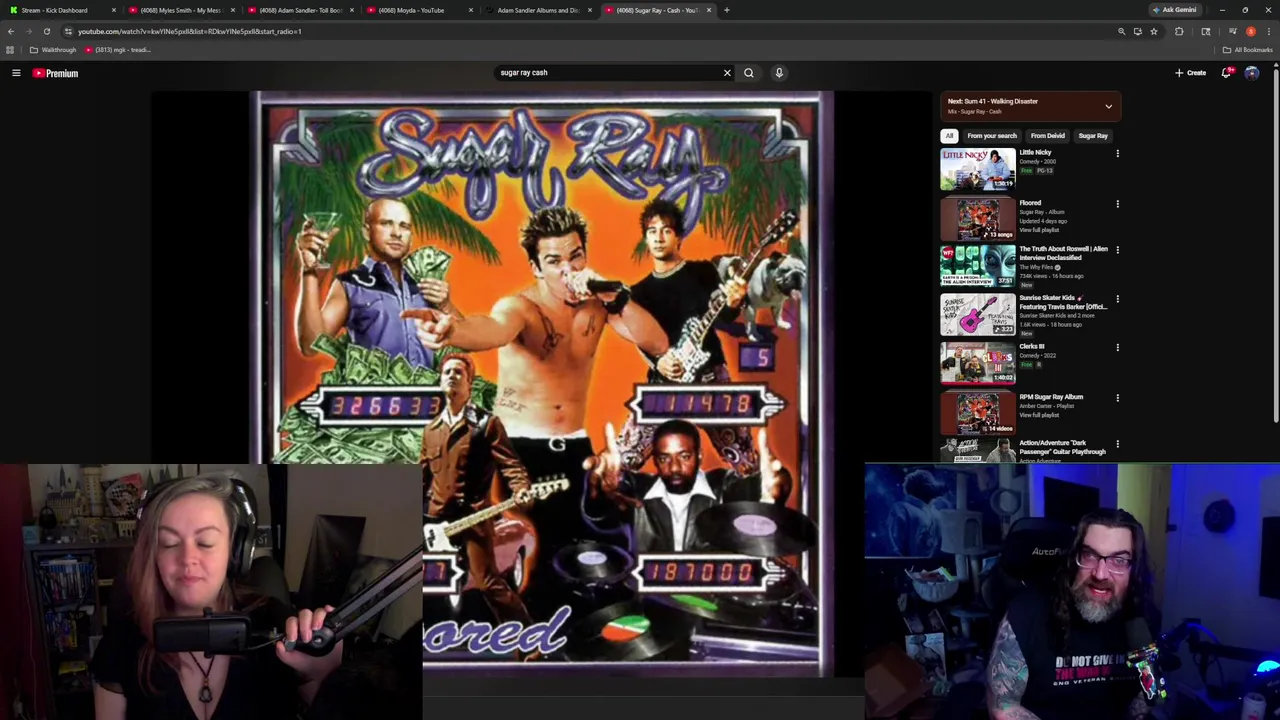Expand the 'Next: Sum 41 - Walking Disaster' panel
1280x720 pixels.
(x=1108, y=106)
